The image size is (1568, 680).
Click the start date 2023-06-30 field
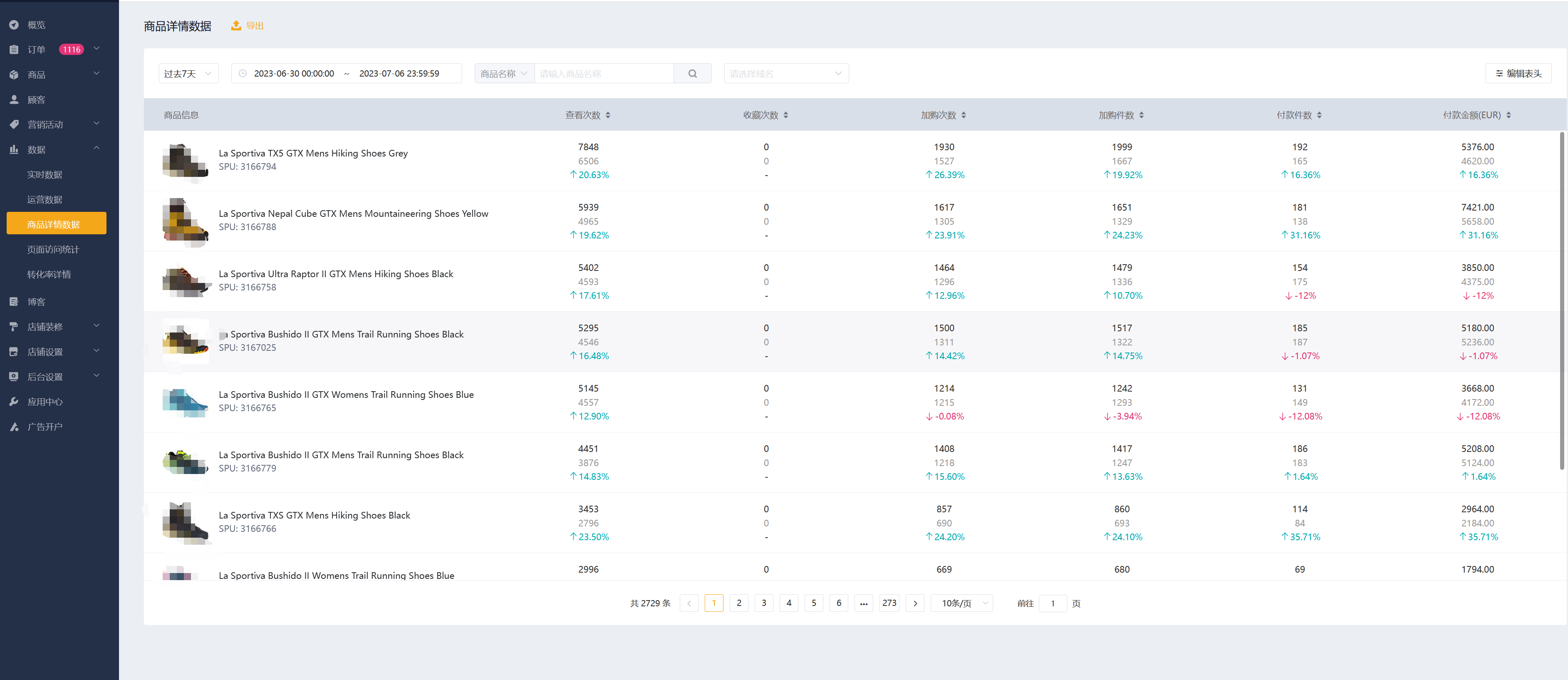(x=294, y=74)
